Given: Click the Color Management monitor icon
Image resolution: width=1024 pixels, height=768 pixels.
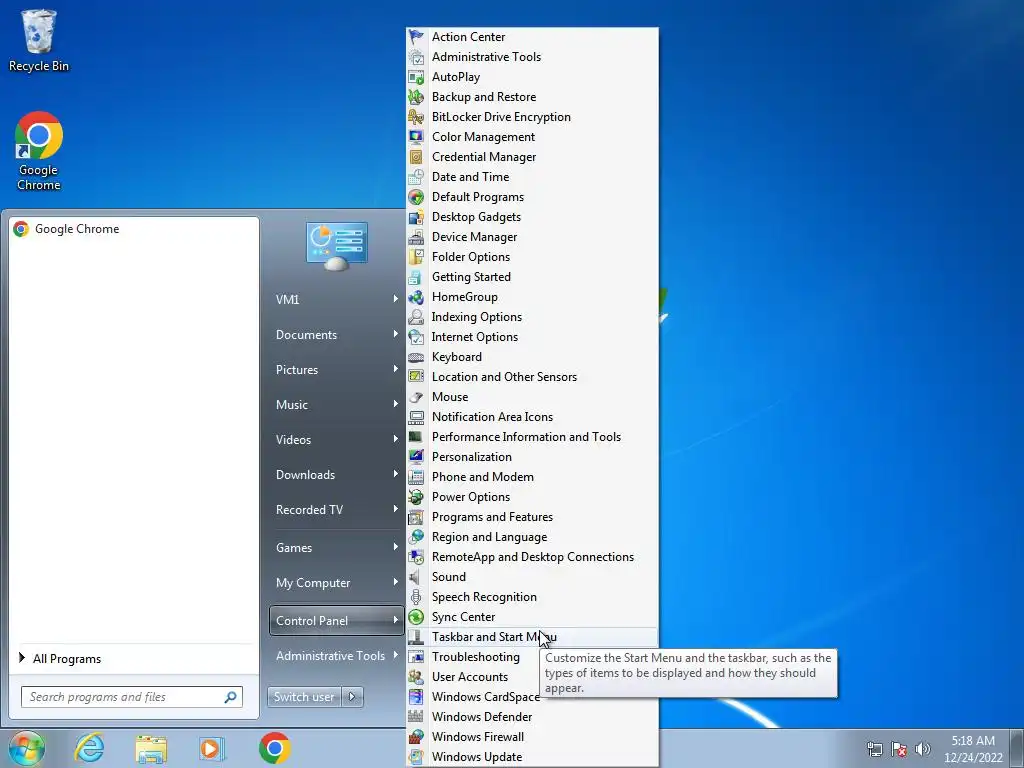Looking at the screenshot, I should (416, 137).
